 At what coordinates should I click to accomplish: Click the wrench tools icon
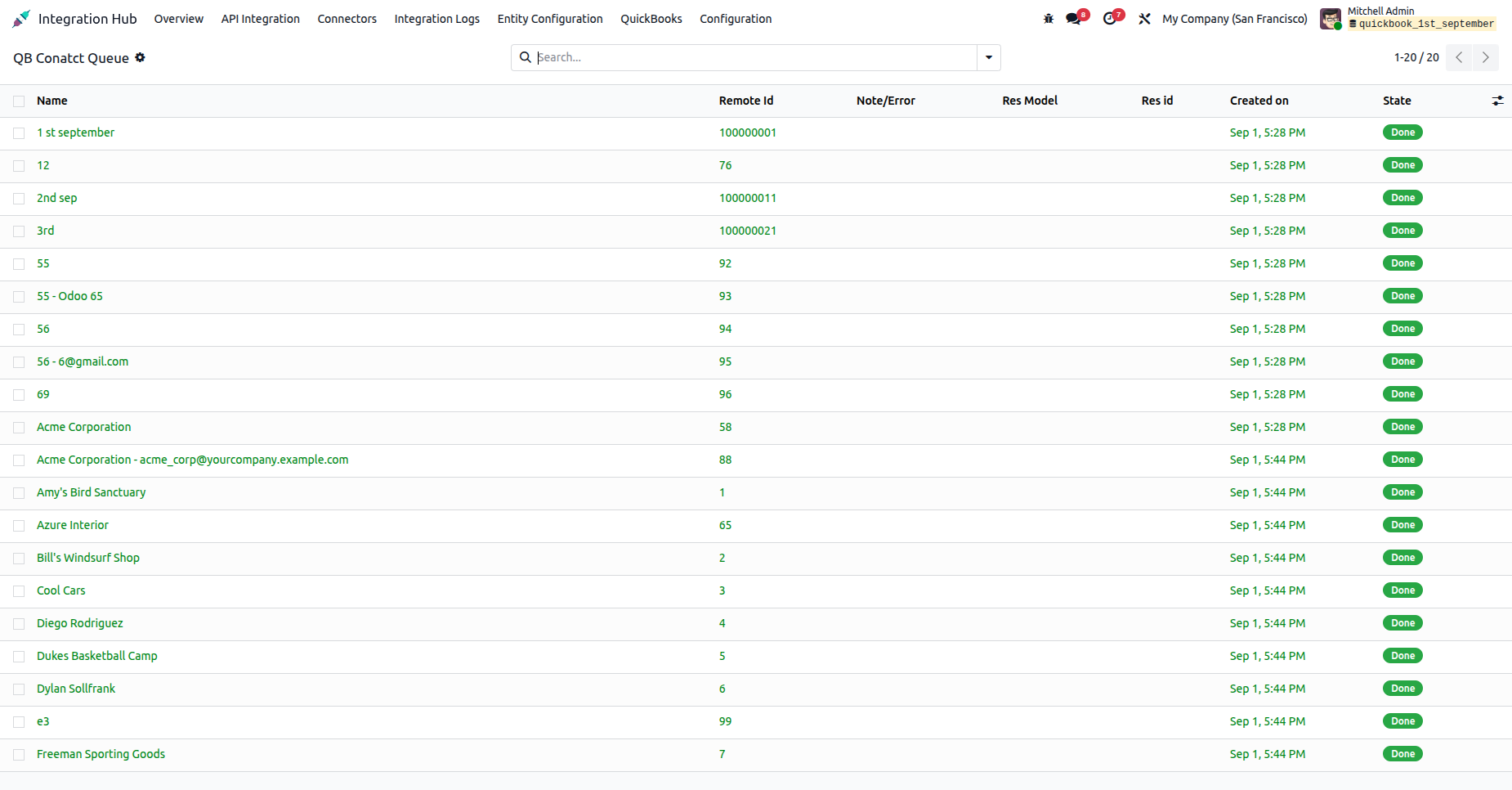click(x=1144, y=19)
